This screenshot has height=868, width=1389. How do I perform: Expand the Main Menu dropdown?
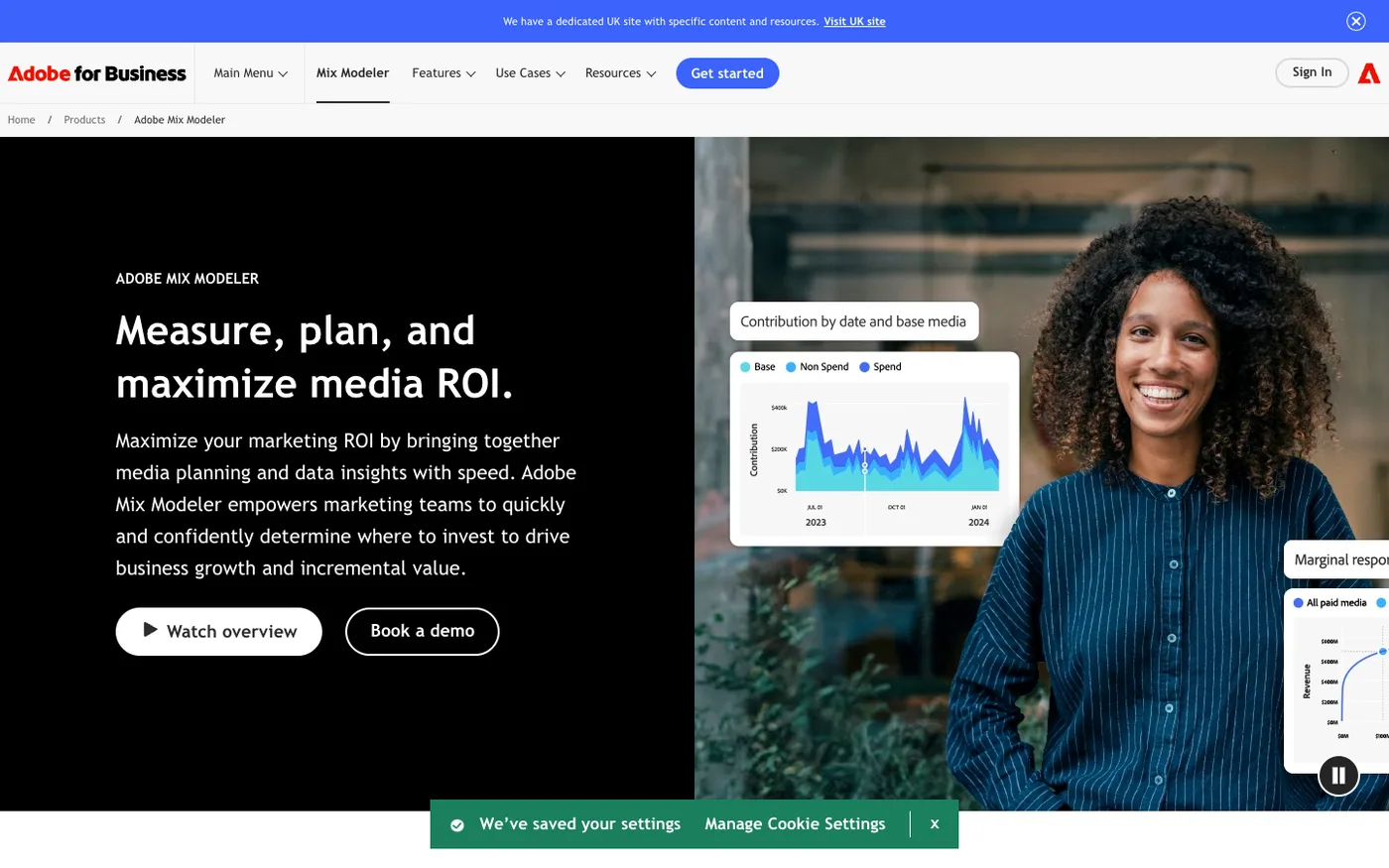coord(250,73)
